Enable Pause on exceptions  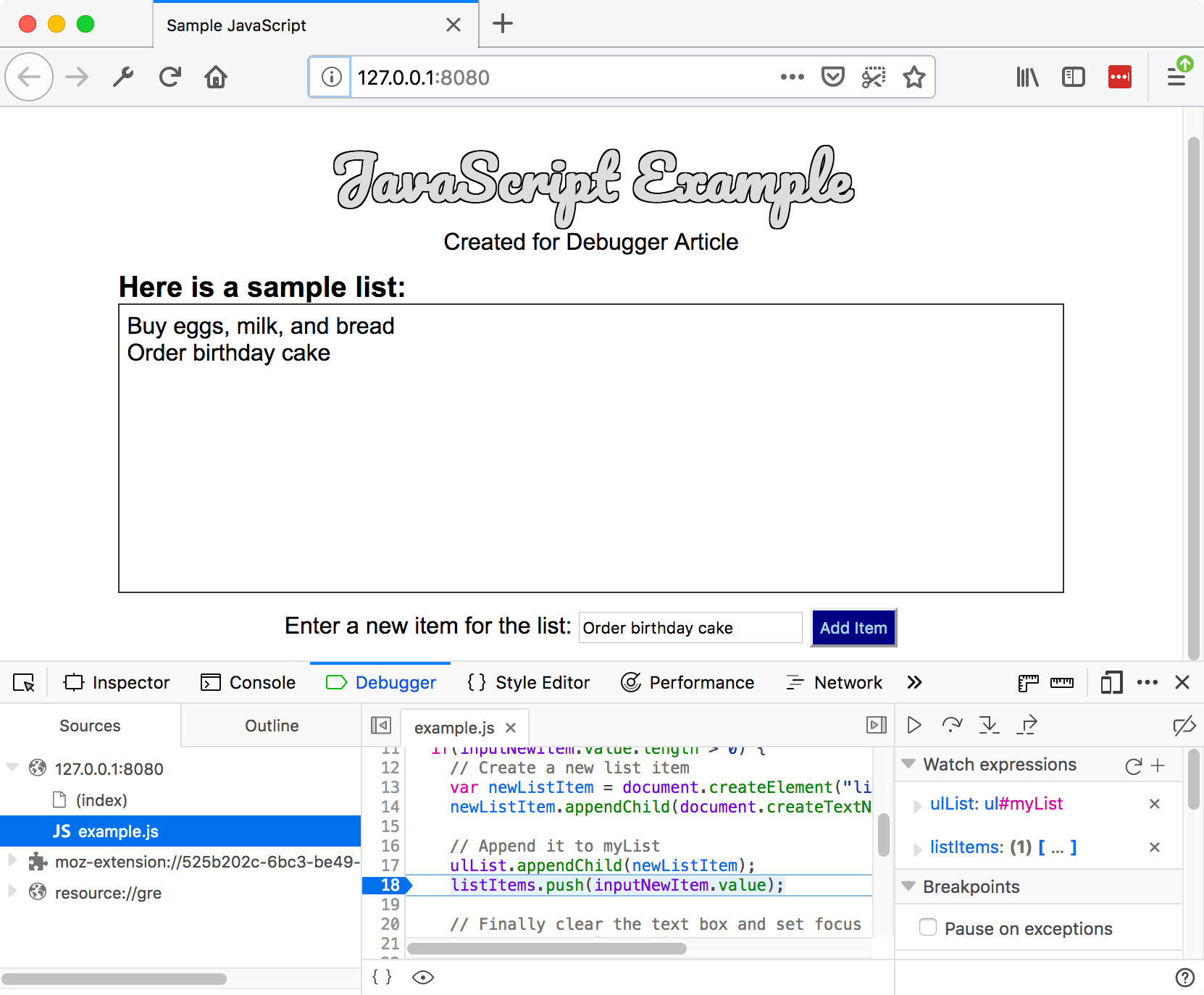click(928, 928)
